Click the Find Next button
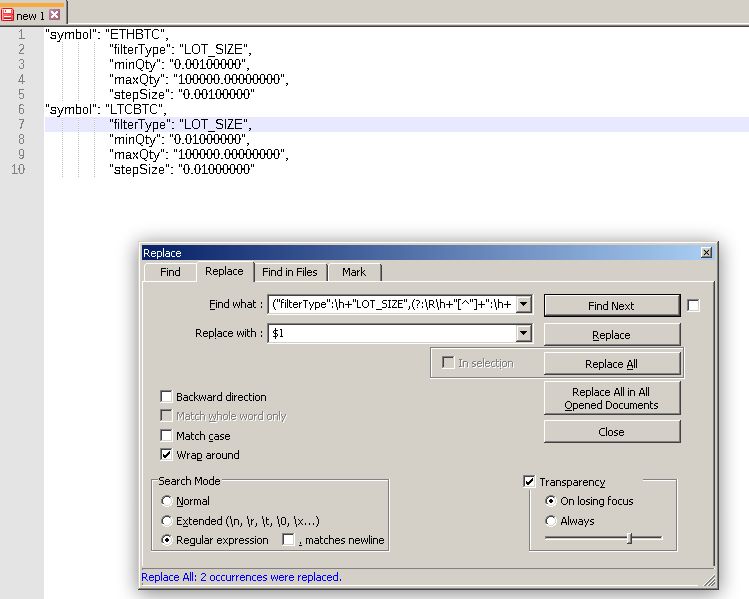This screenshot has height=599, width=749. [611, 306]
